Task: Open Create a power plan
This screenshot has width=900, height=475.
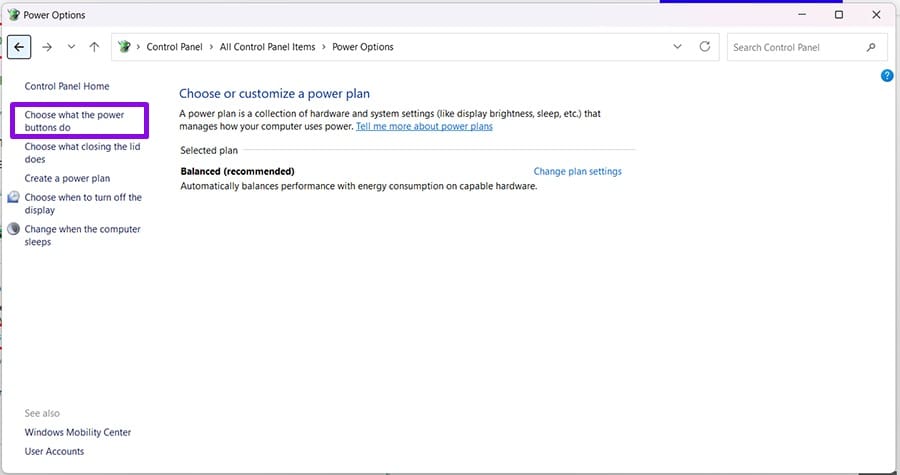Action: [67, 178]
